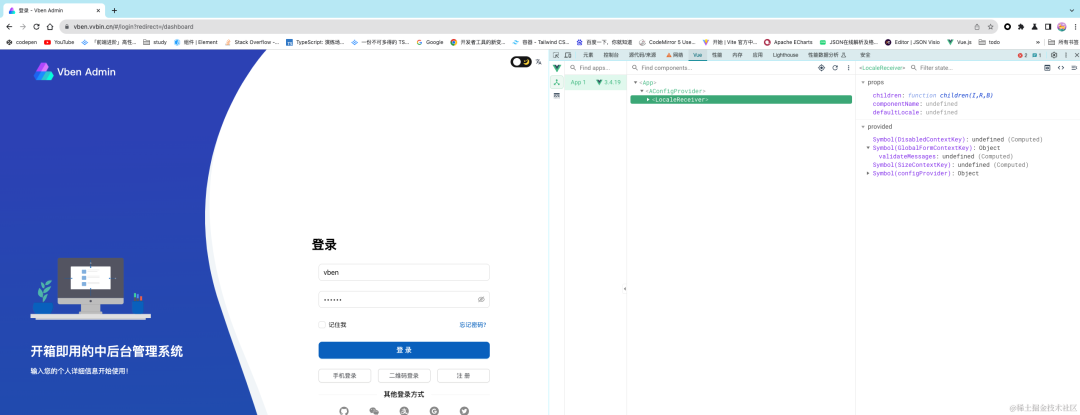Toggle password visibility eye icon
1080x415 pixels.
[481, 299]
